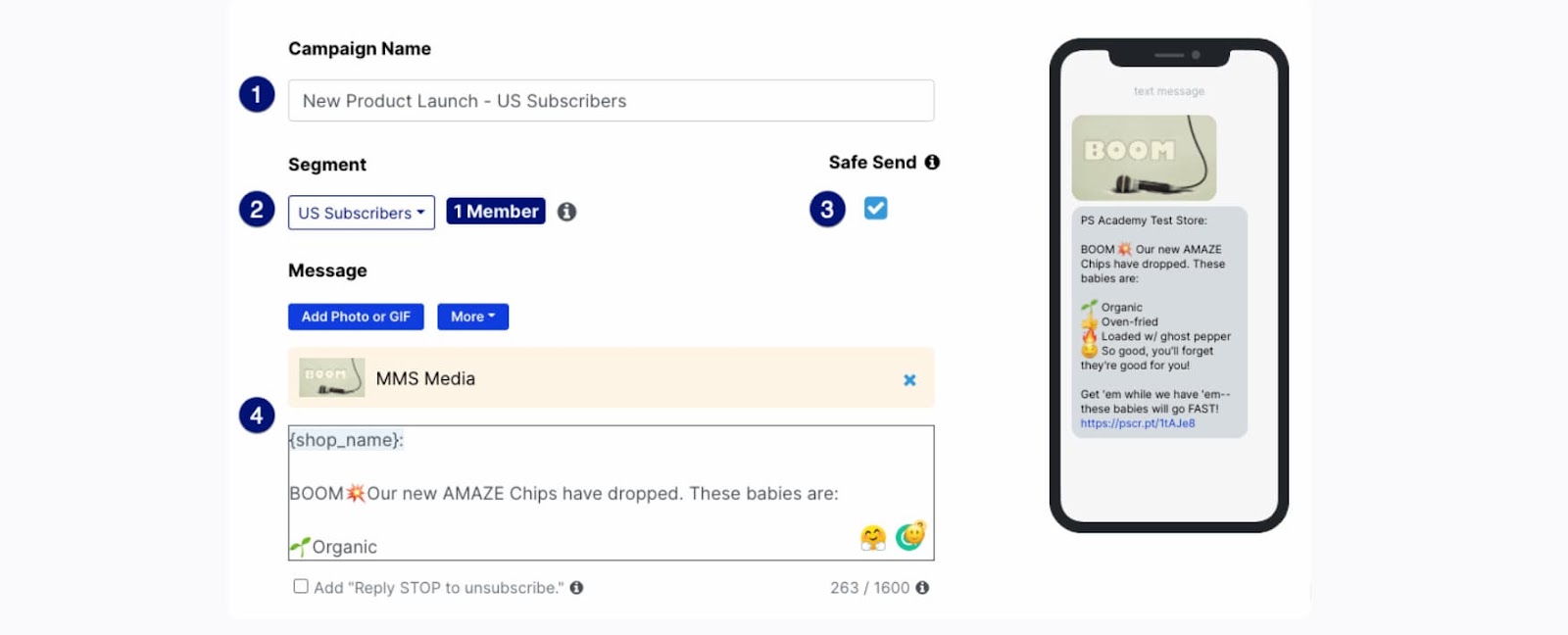Click the Campaign Name input field
This screenshot has width=1568, height=635.
tap(611, 101)
